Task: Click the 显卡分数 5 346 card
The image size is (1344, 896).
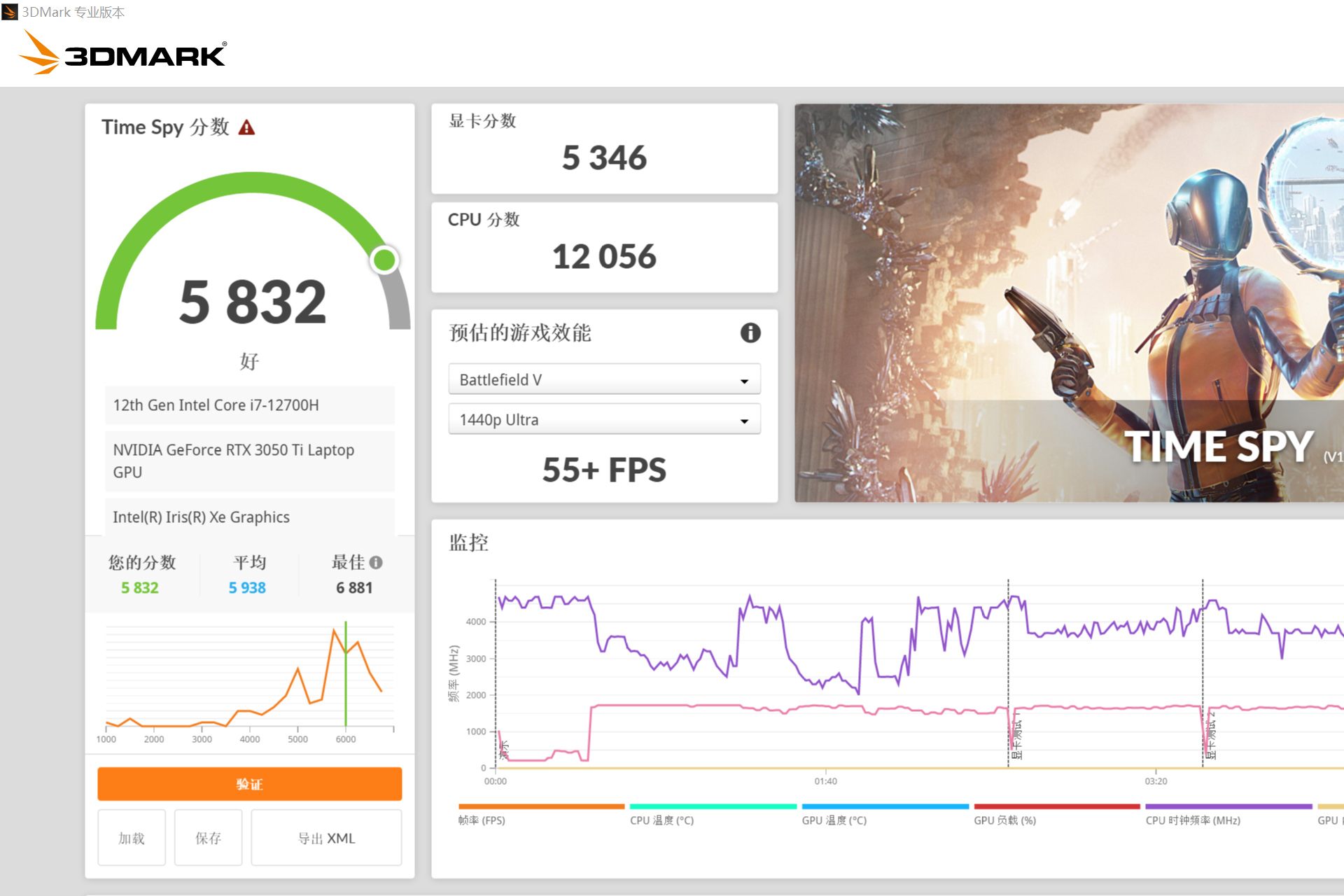Action: pyautogui.click(x=605, y=148)
